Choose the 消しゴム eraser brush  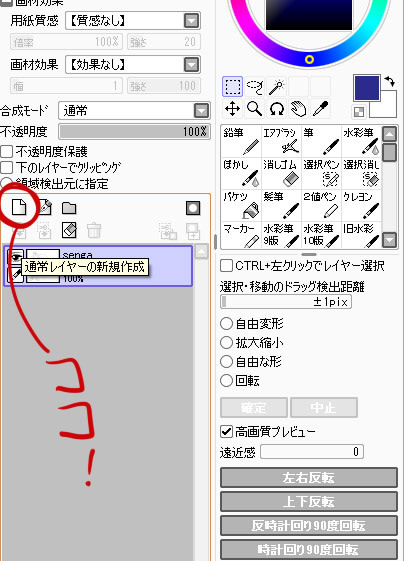[x=281, y=173]
